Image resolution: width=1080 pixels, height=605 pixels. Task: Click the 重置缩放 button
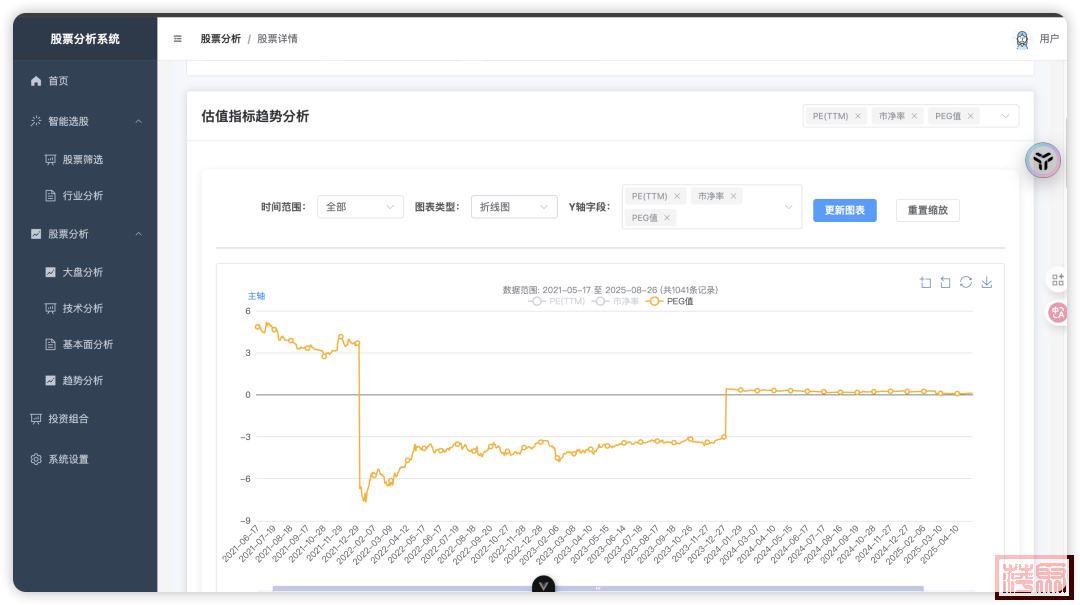[927, 210]
